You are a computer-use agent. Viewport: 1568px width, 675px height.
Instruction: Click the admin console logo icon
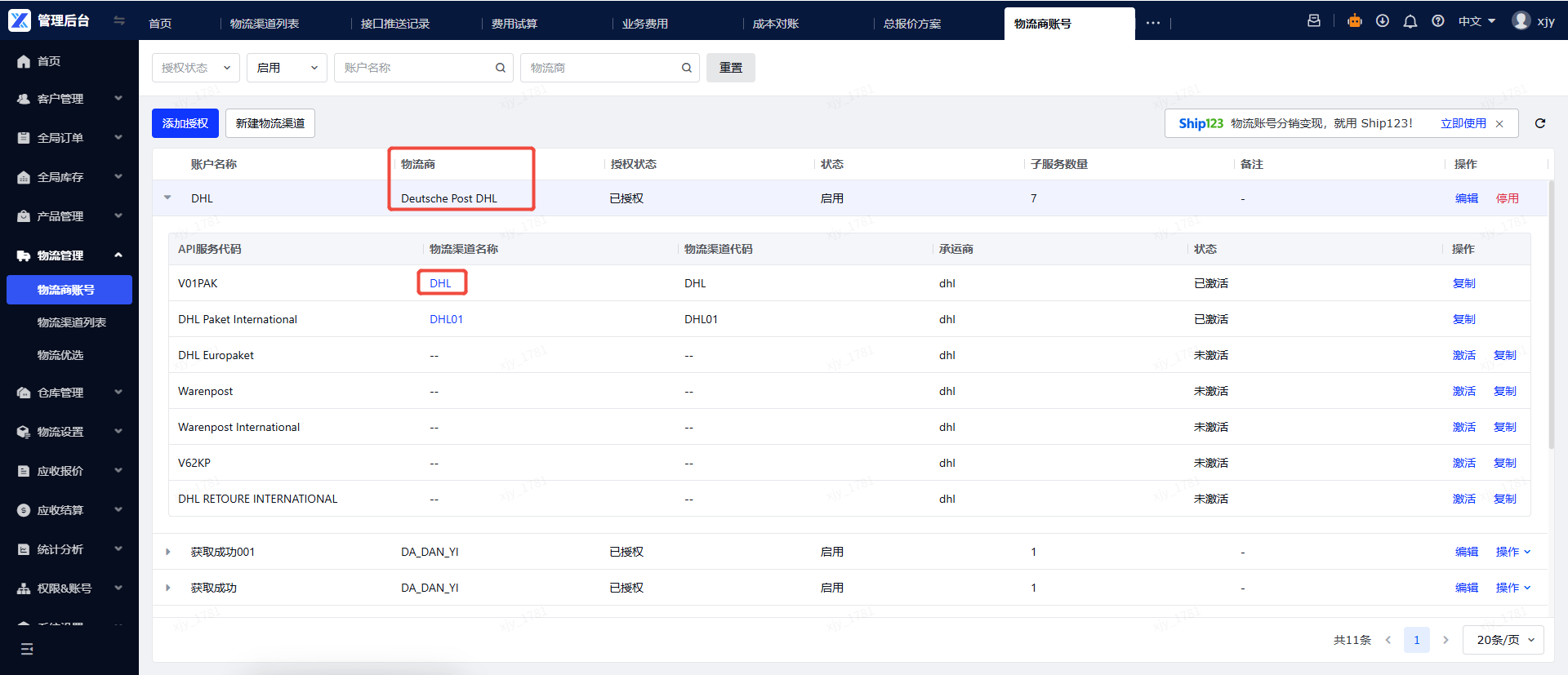pos(20,20)
